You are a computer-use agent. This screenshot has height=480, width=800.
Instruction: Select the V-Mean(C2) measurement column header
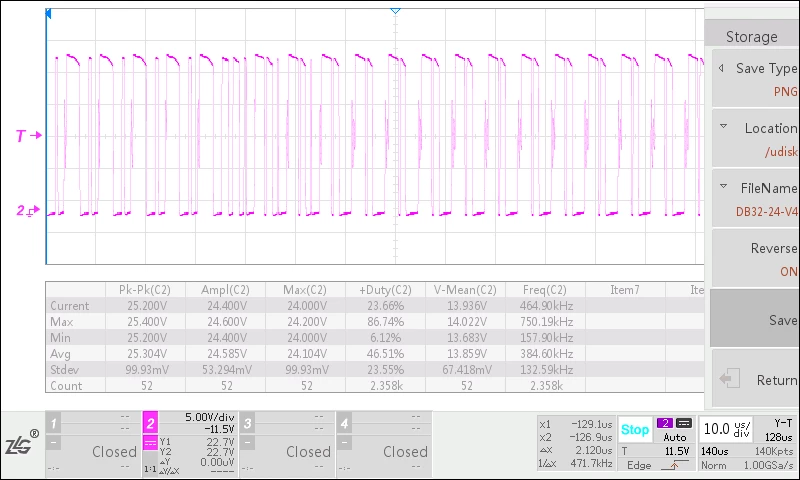[465, 290]
